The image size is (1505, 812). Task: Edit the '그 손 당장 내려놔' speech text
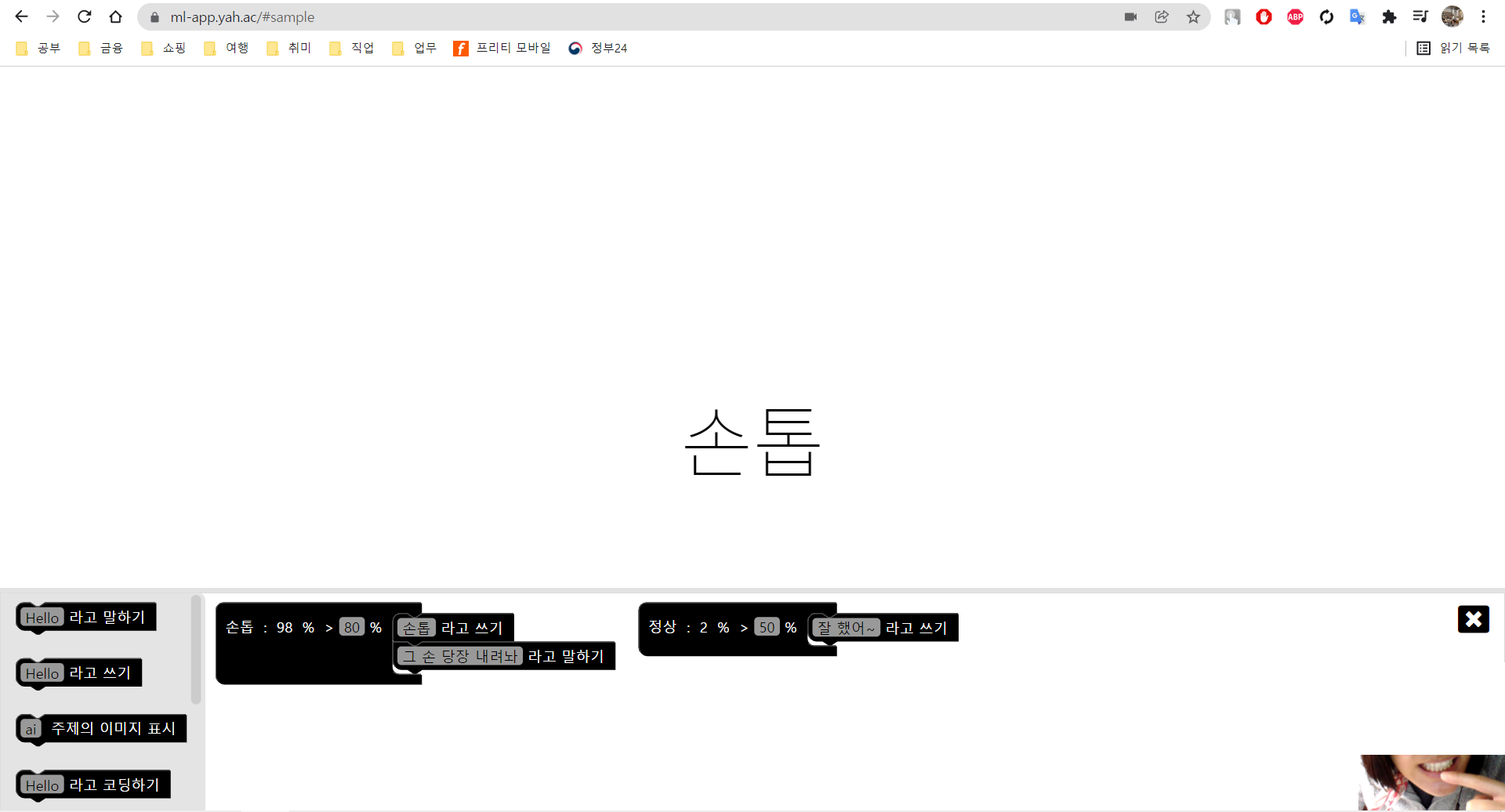[459, 656]
